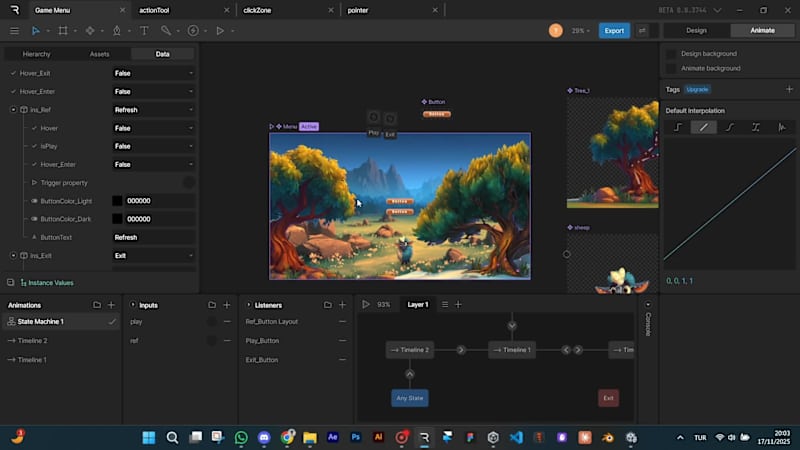800x450 pixels.
Task: Switch to Design mode
Action: click(x=696, y=31)
